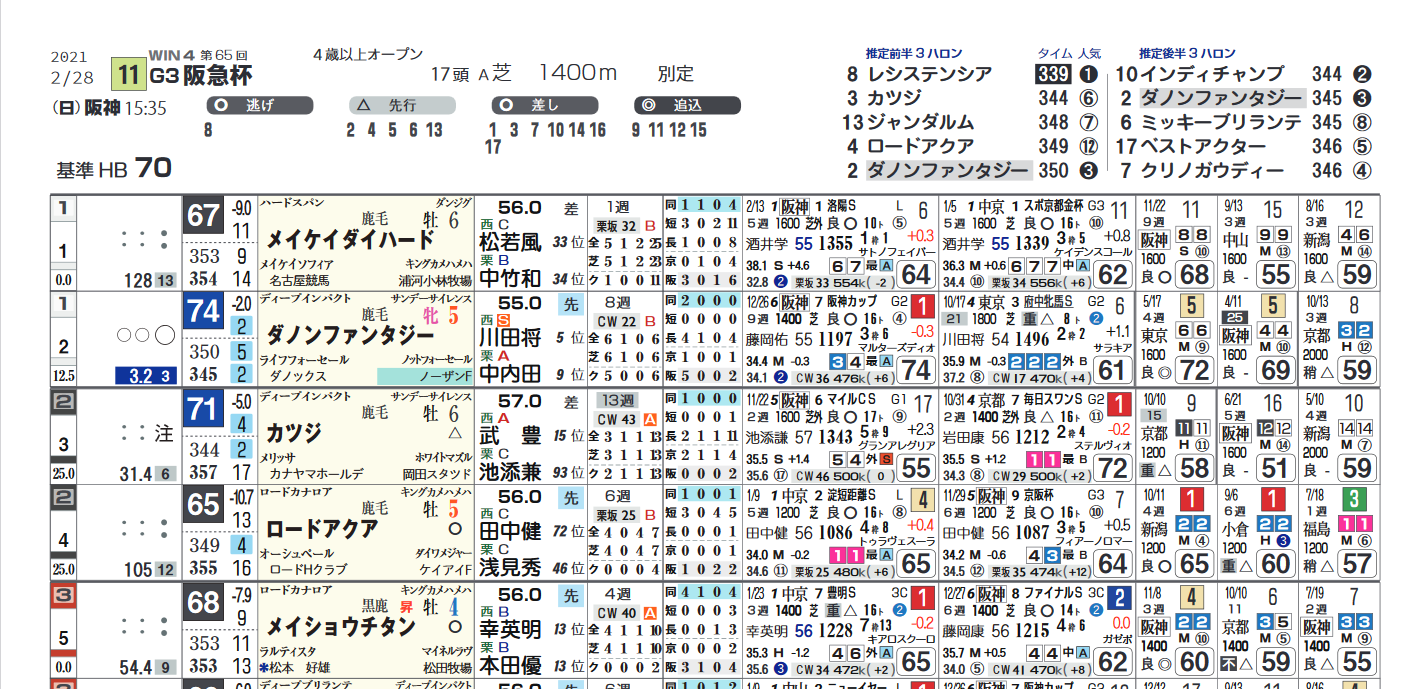Screen dimensions: 1423x689
Task: Click past race マイルCS
Action: (x=852, y=400)
